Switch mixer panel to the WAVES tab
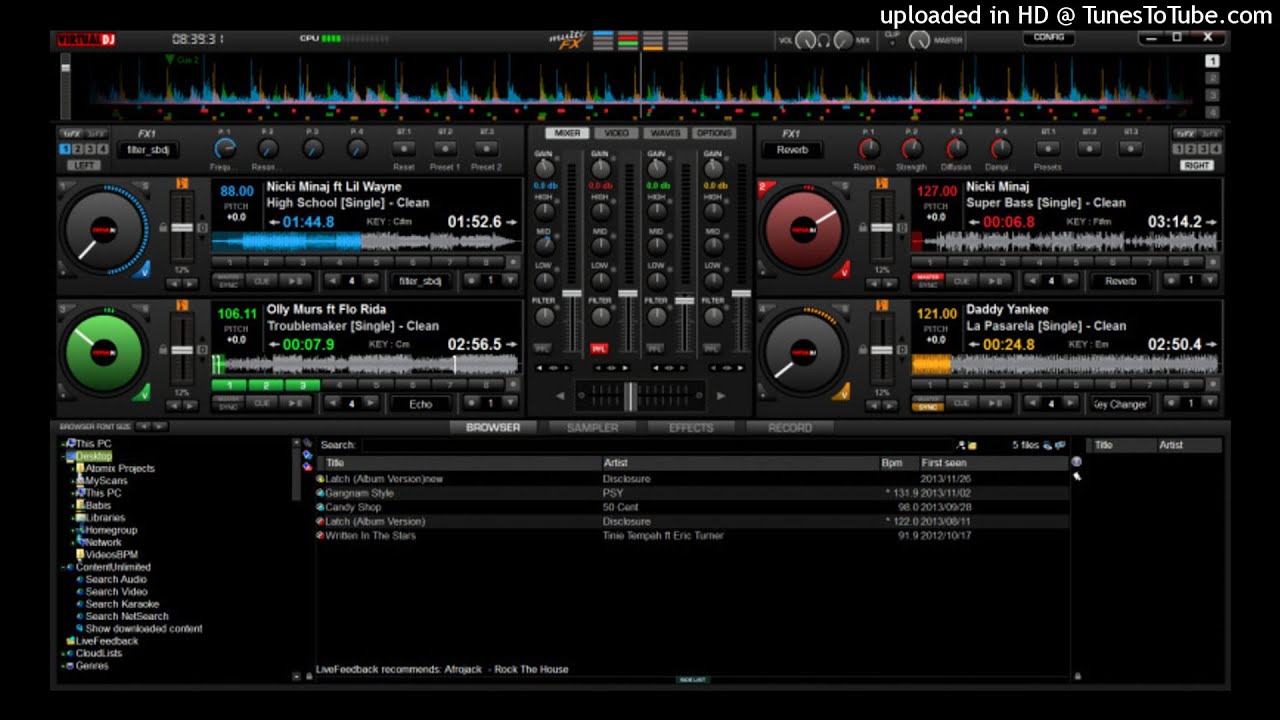 (x=665, y=133)
